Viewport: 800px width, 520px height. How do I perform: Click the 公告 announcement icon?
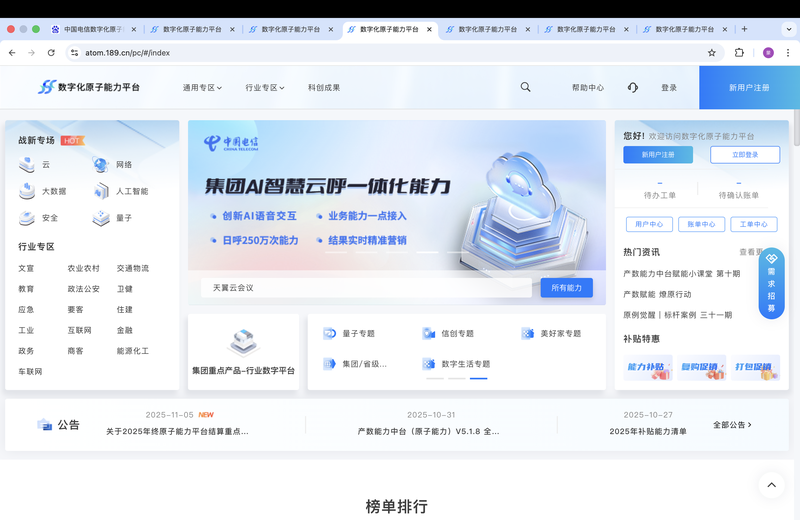coord(44,425)
